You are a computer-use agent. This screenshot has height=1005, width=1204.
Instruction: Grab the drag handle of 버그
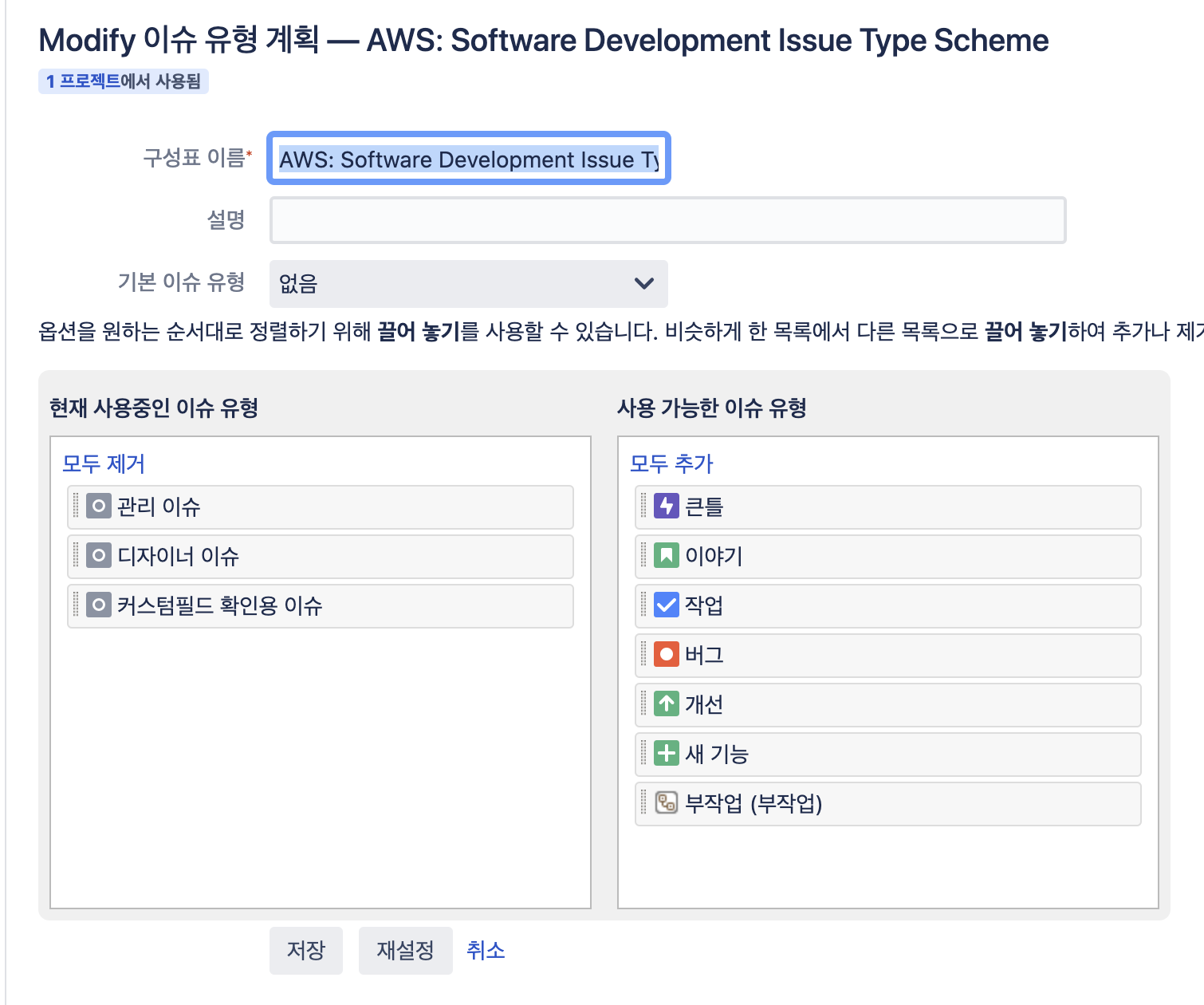(x=643, y=654)
